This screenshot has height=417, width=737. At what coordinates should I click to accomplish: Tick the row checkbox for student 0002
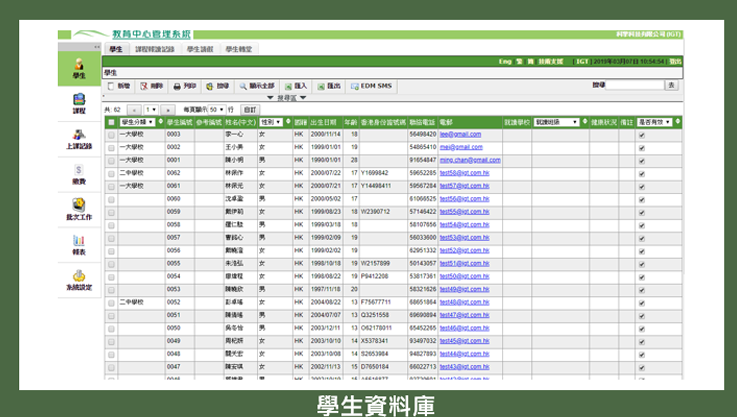coord(111,148)
